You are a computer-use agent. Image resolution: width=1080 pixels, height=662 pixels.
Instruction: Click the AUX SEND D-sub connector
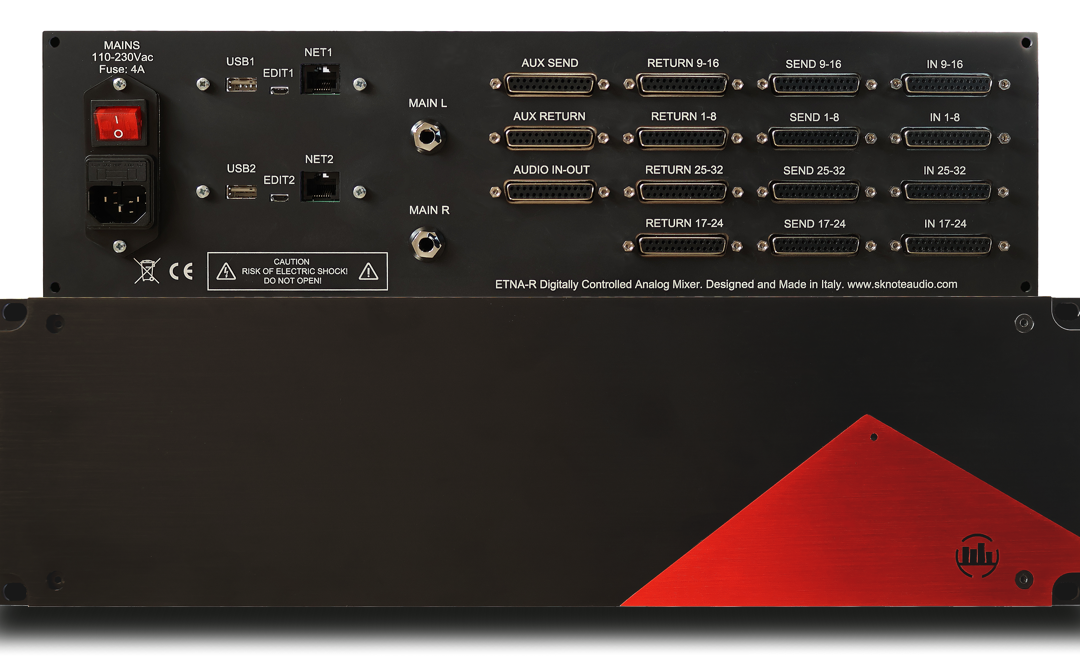pyautogui.click(x=550, y=85)
